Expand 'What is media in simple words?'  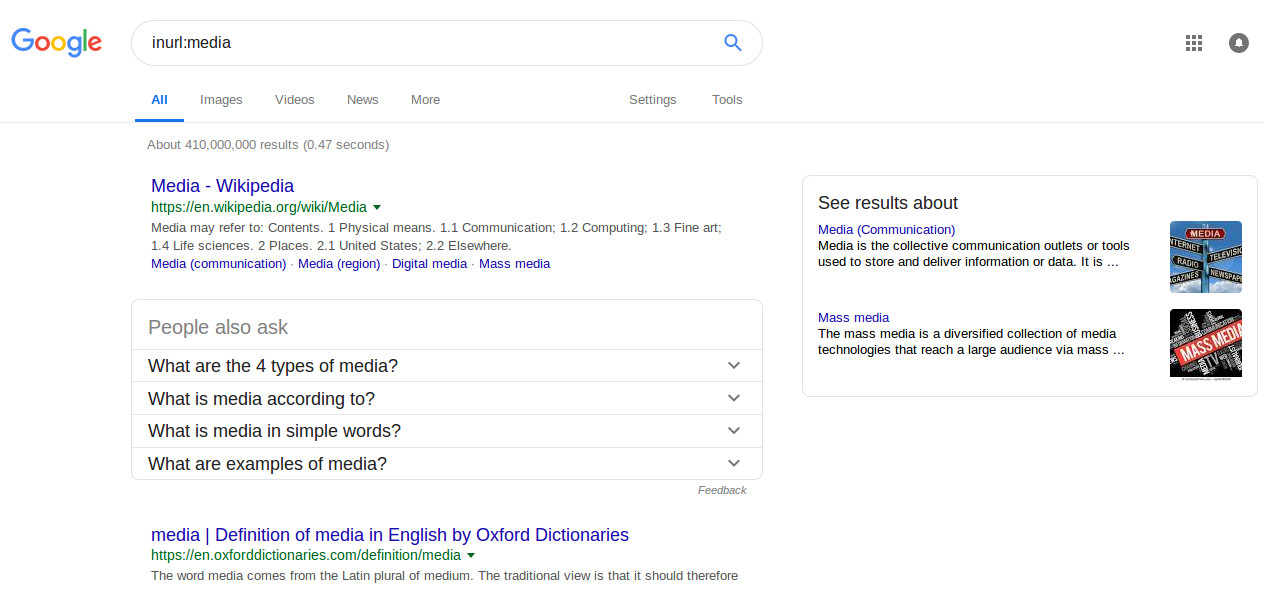tap(446, 431)
